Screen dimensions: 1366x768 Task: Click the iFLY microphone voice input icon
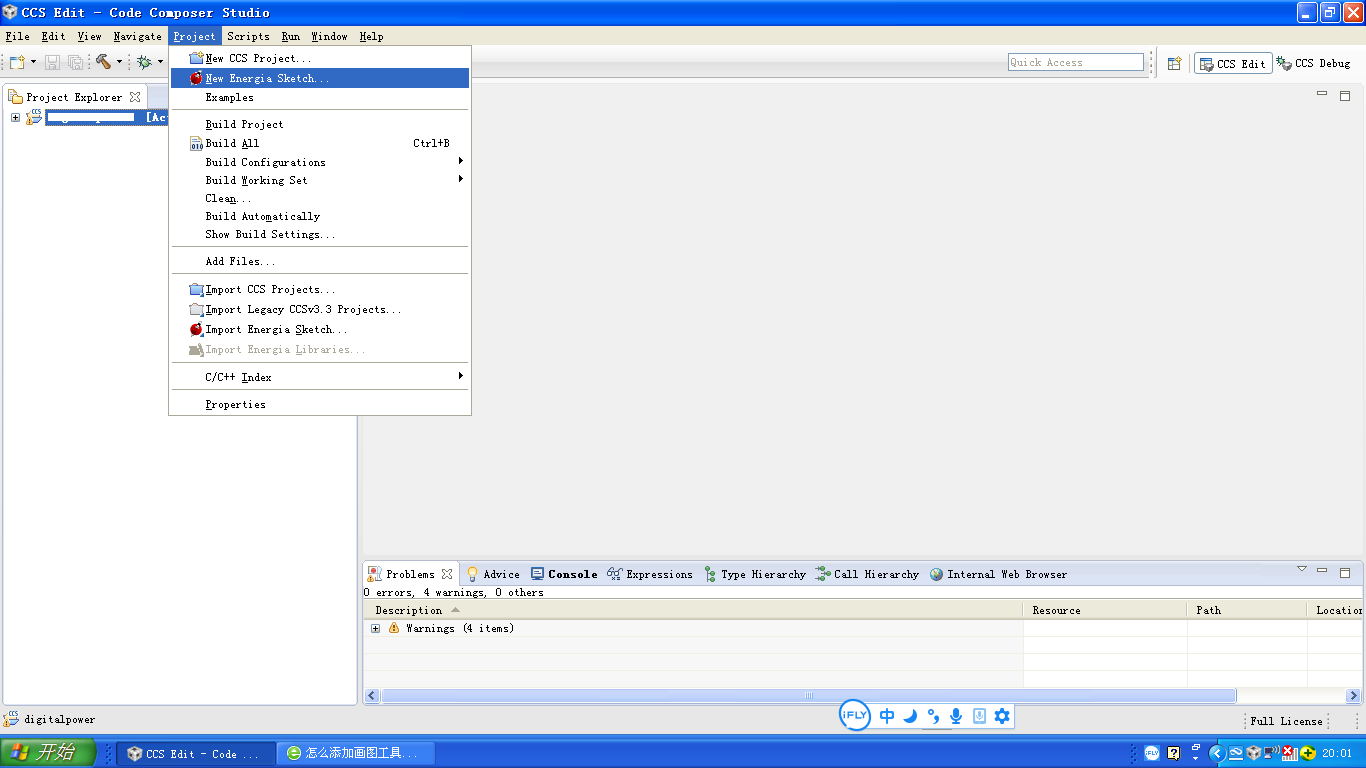[956, 716]
